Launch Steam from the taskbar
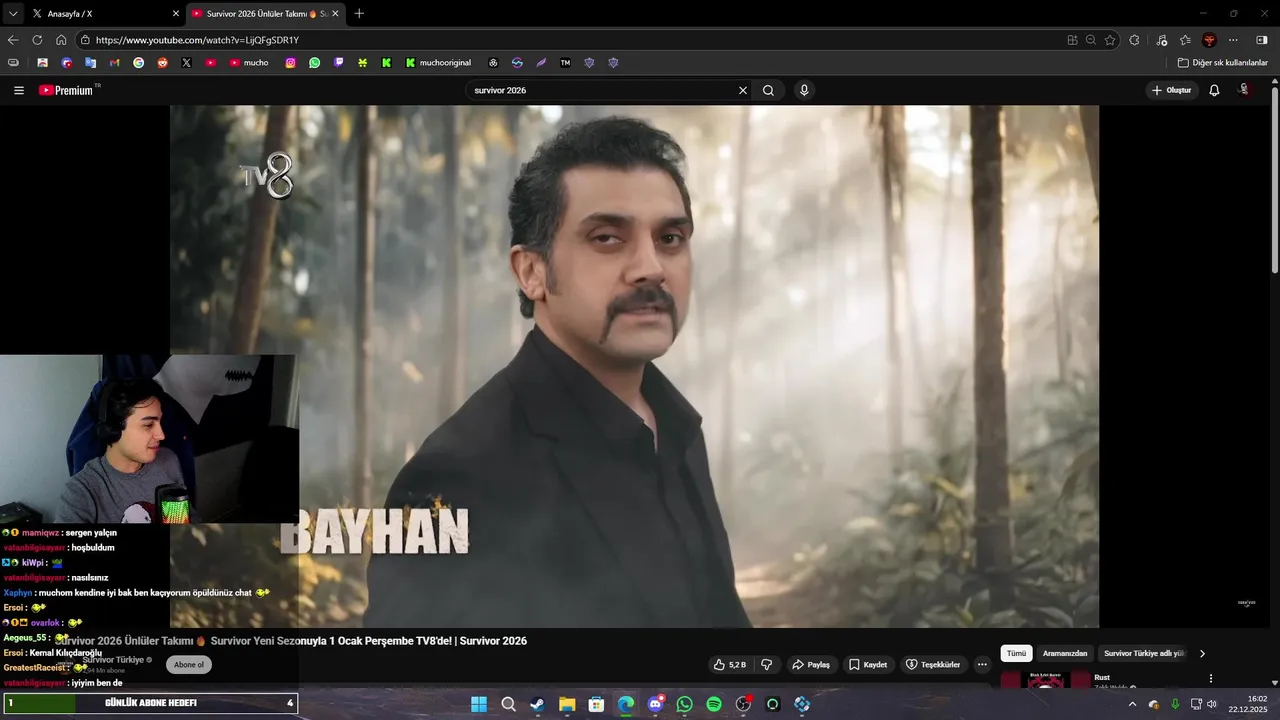Viewport: 1280px width, 720px height. coord(537,704)
